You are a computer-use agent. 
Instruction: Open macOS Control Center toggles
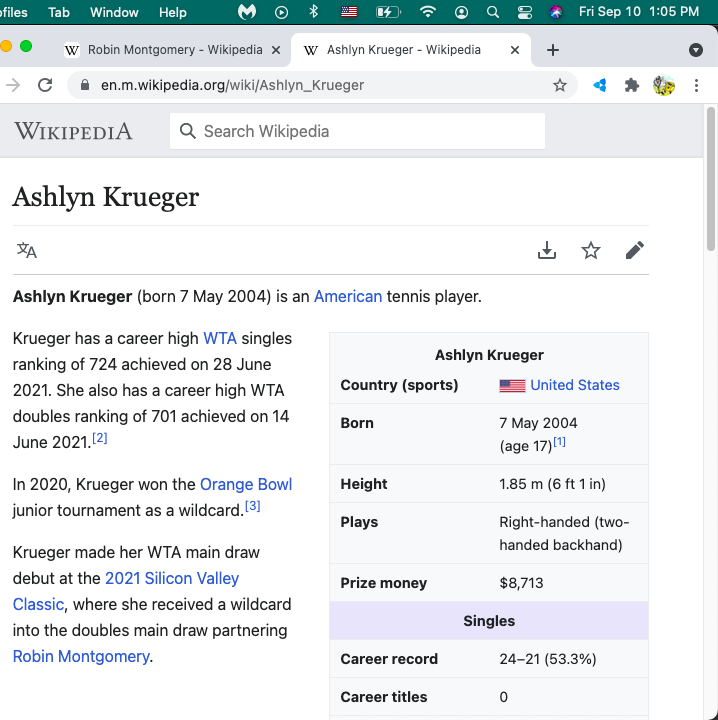[x=525, y=12]
